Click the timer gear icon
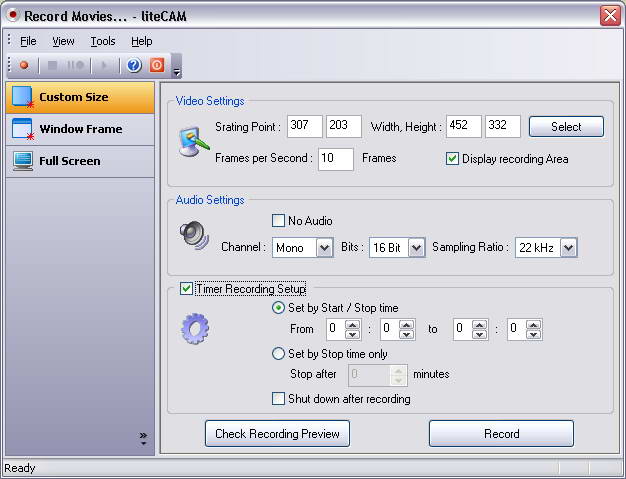The height and width of the screenshot is (479, 626). click(195, 329)
